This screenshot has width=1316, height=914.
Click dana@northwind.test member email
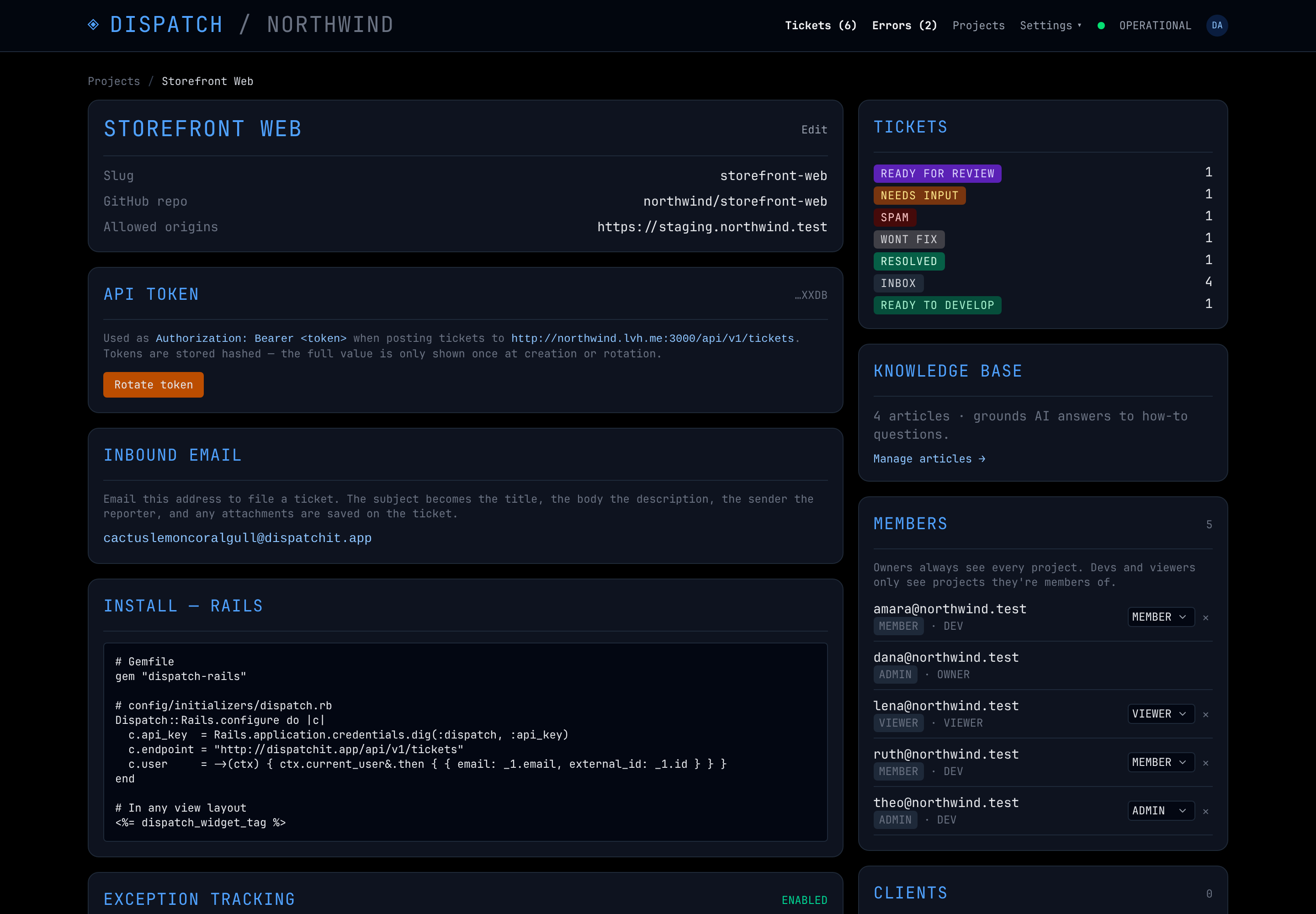[x=945, y=658]
